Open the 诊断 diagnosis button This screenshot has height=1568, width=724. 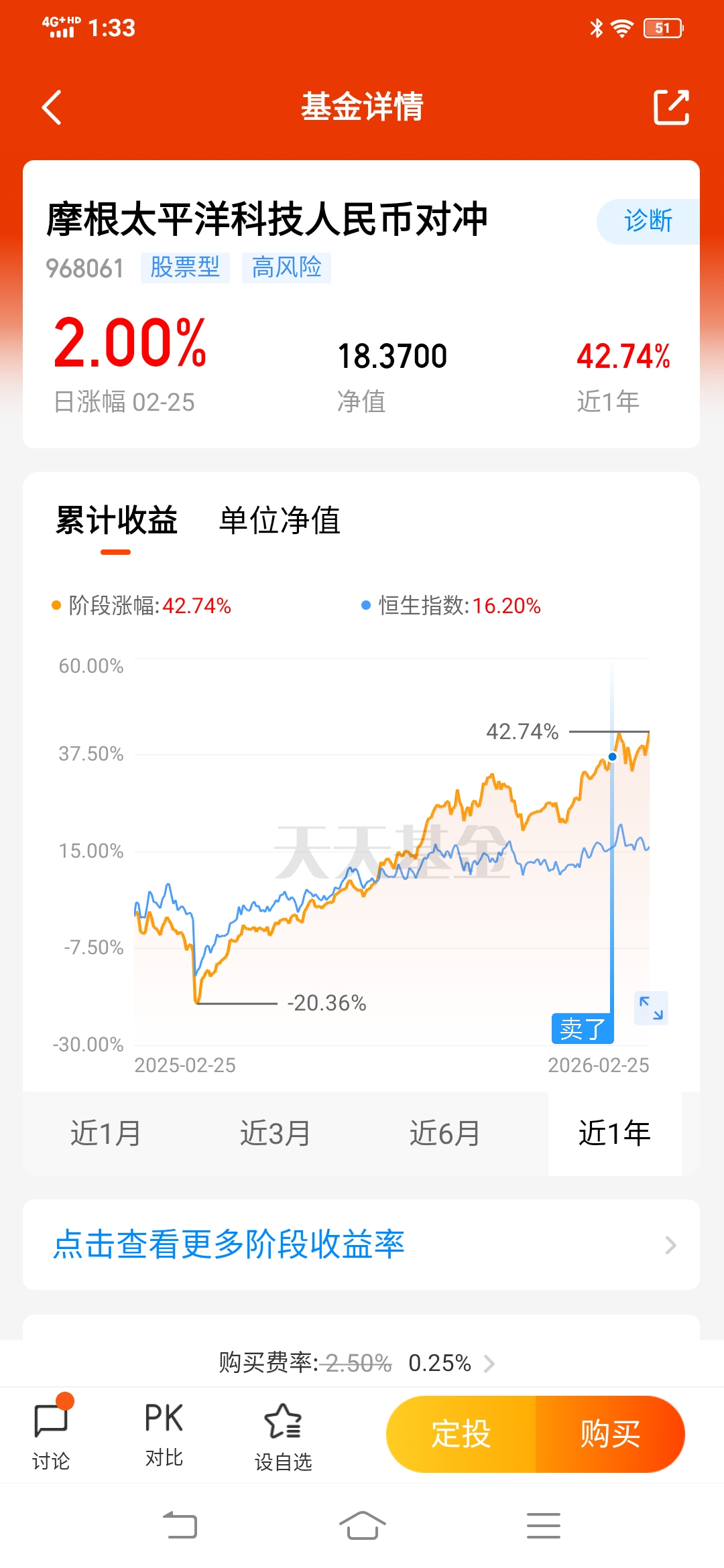click(x=648, y=221)
